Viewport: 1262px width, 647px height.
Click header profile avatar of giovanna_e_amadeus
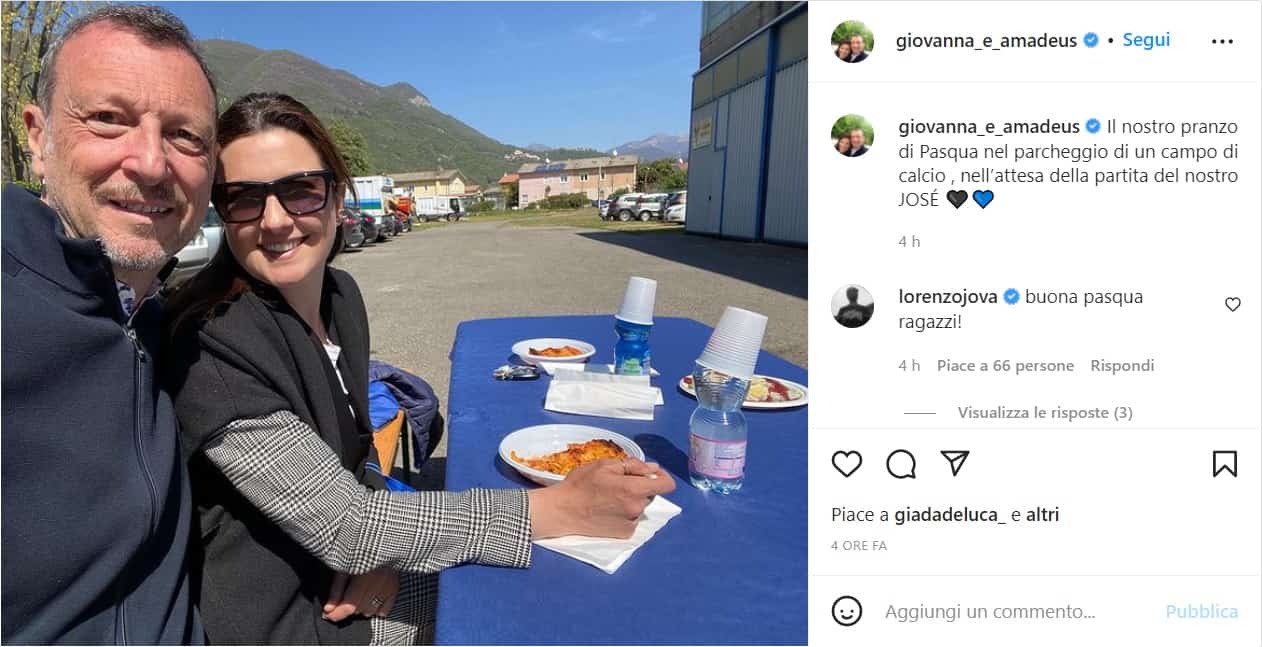(853, 41)
